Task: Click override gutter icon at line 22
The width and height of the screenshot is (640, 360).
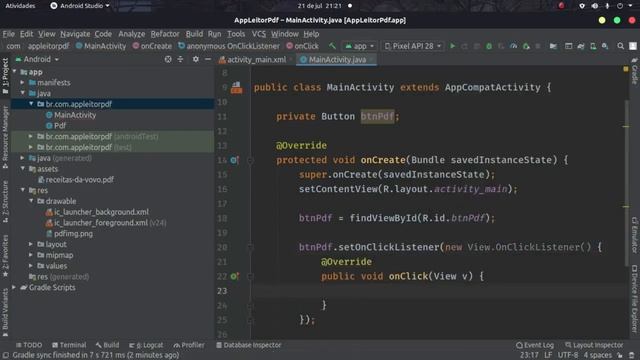Action: click(234, 276)
